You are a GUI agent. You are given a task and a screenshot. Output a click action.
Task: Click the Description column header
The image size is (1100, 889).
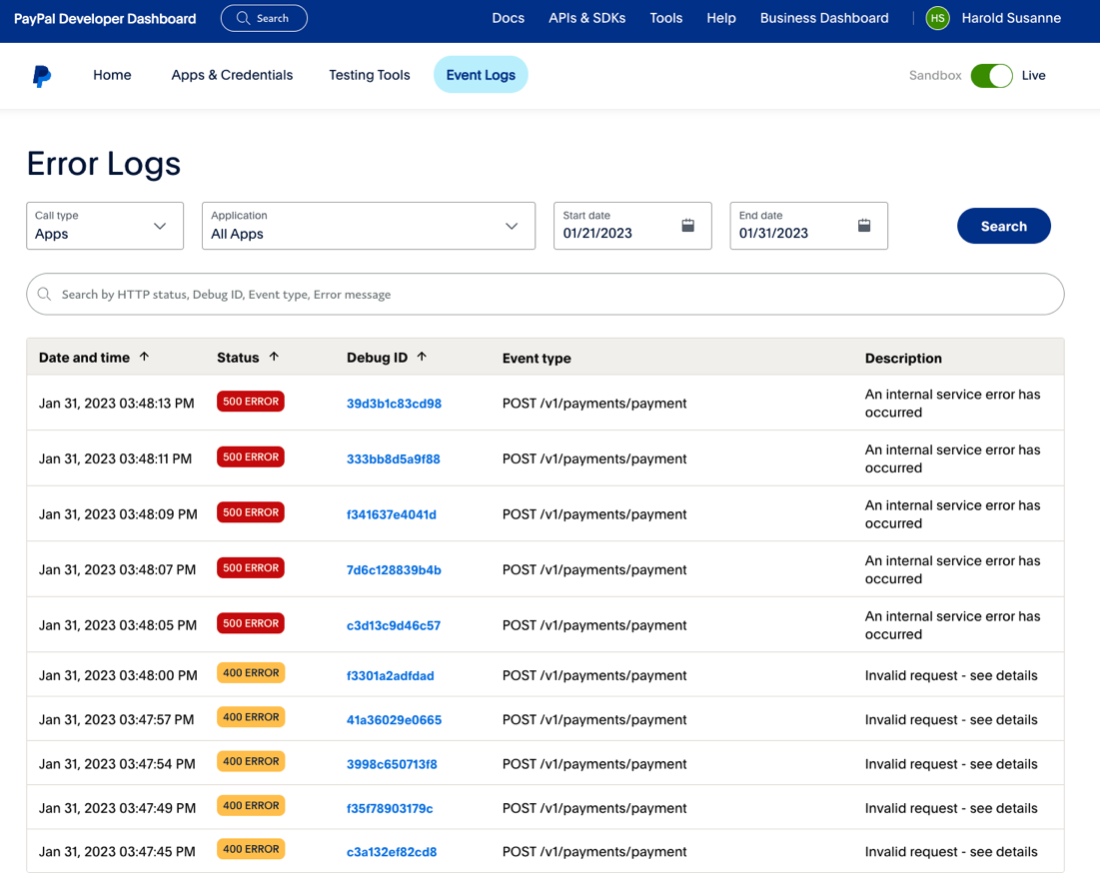[903, 358]
